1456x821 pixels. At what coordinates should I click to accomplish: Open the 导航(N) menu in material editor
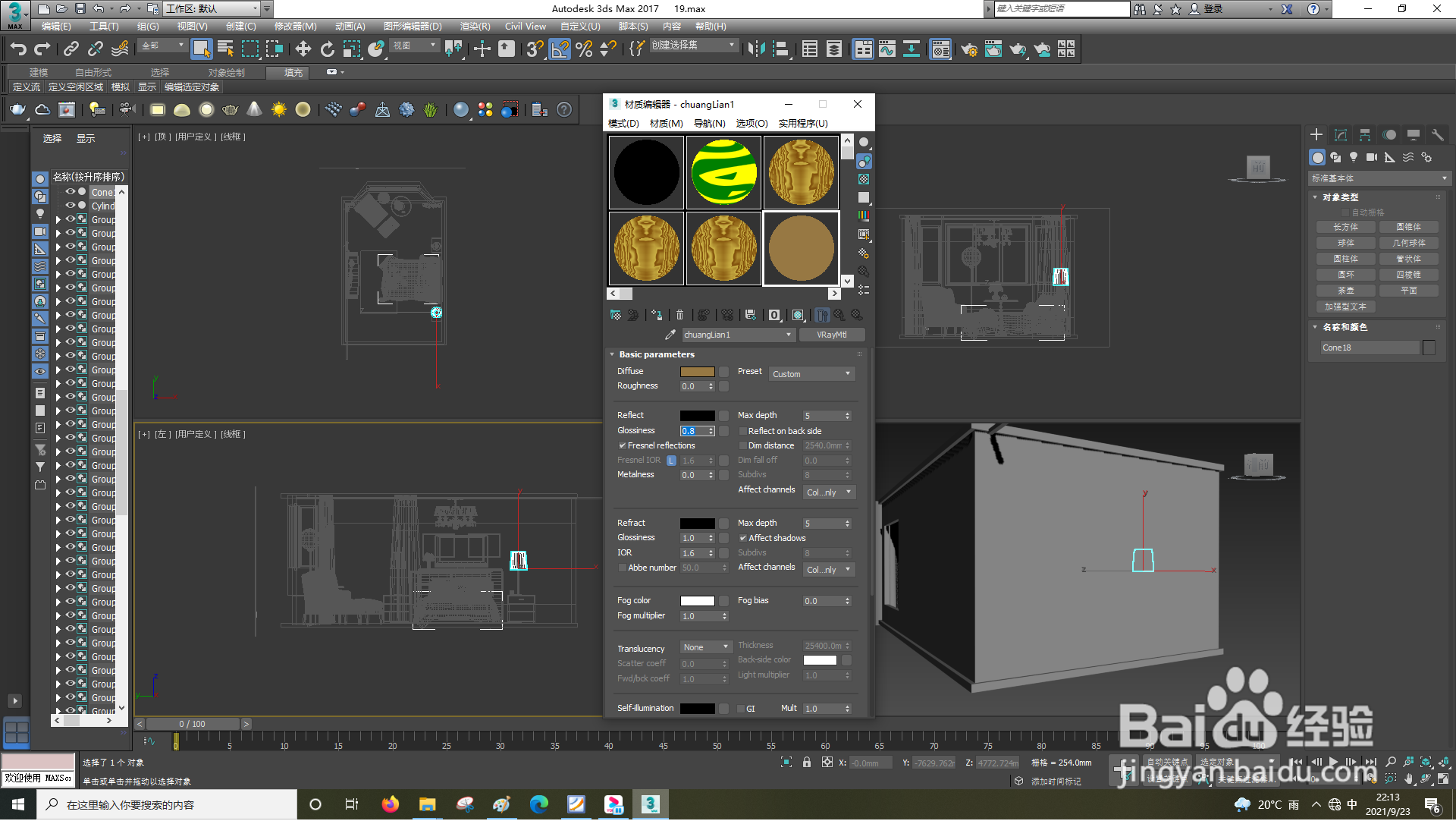click(709, 123)
